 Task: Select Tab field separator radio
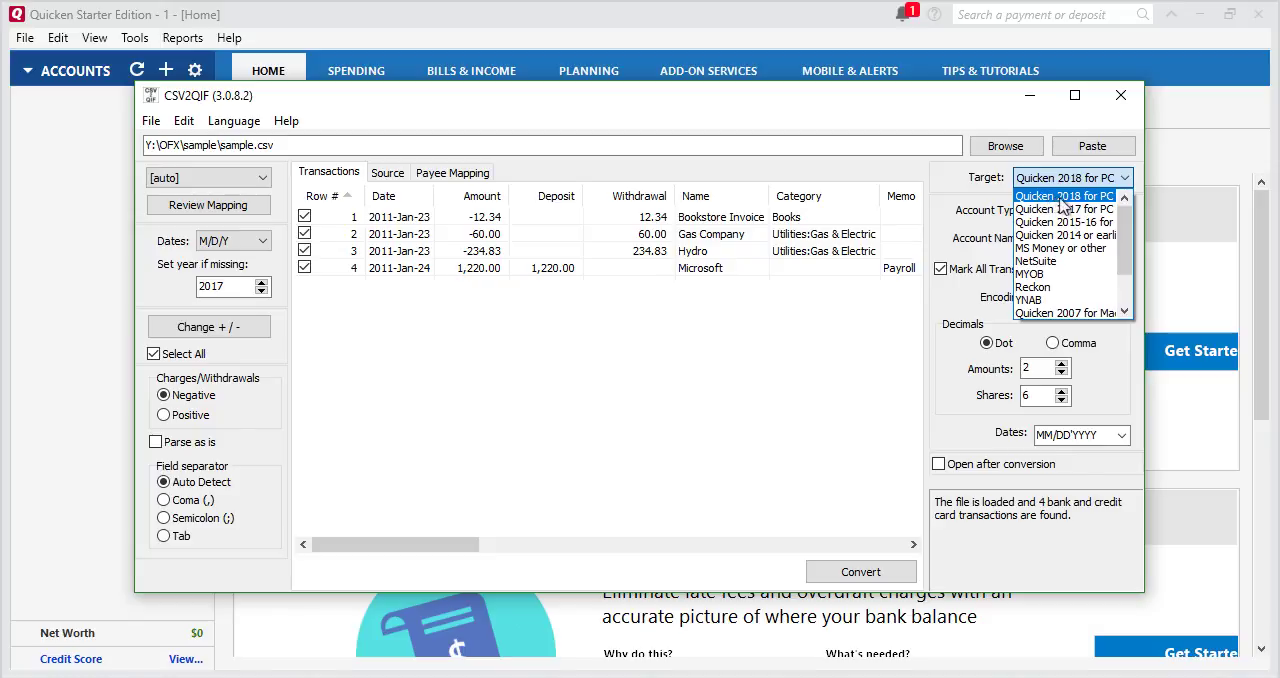[164, 535]
